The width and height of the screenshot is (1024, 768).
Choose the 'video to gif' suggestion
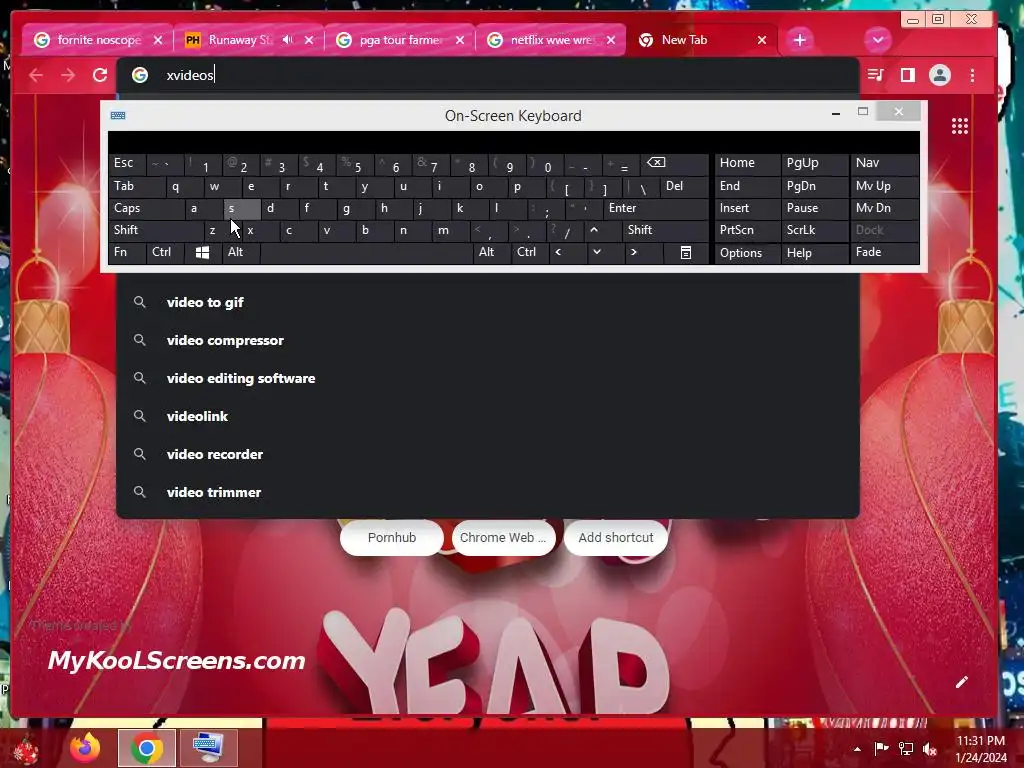[487, 302]
